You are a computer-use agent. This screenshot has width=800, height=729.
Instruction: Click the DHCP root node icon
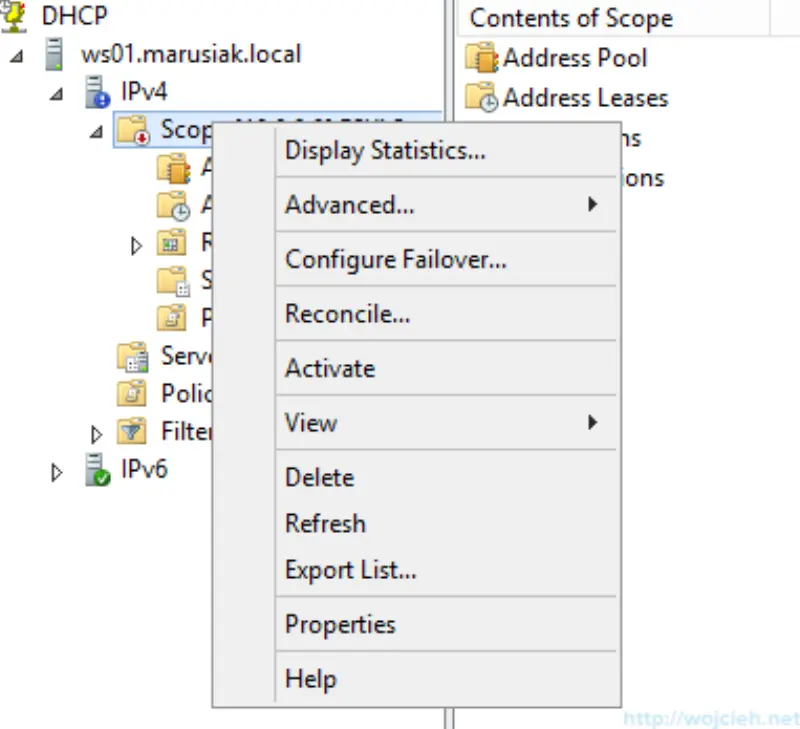[14, 15]
